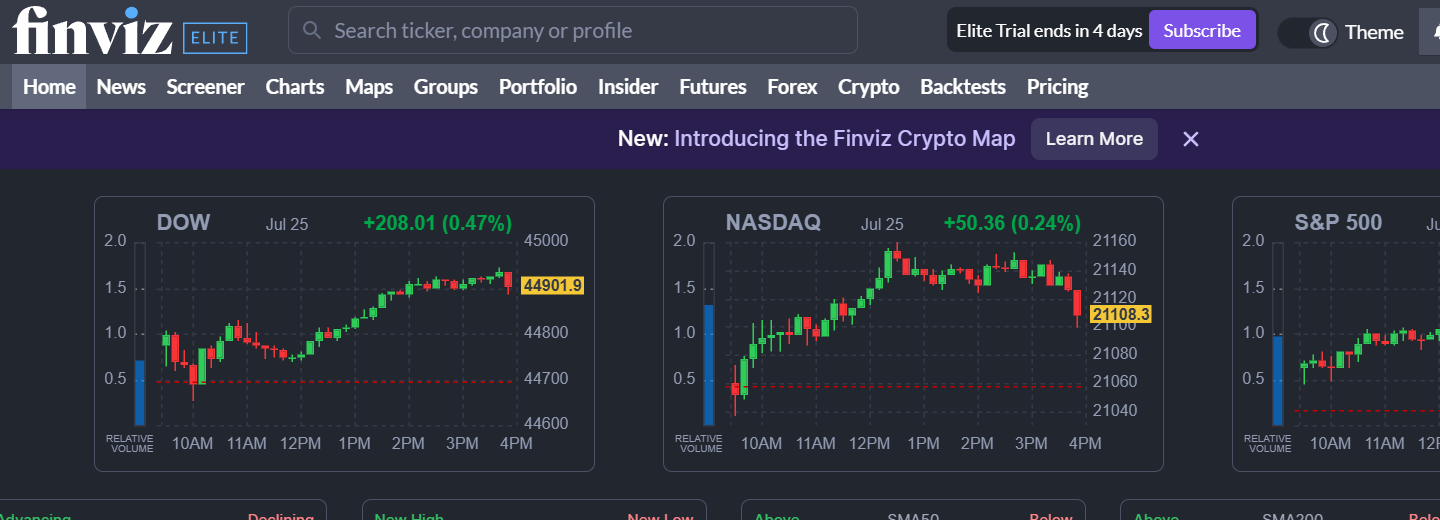This screenshot has width=1440, height=520.
Task: Click DOW price label 44901.9
Action: click(x=552, y=286)
